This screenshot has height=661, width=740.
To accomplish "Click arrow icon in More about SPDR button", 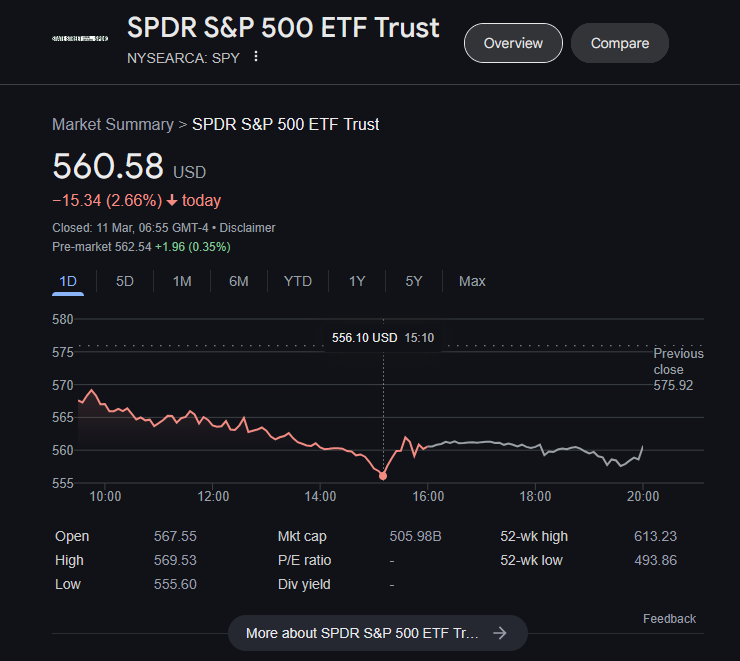I will 500,633.
